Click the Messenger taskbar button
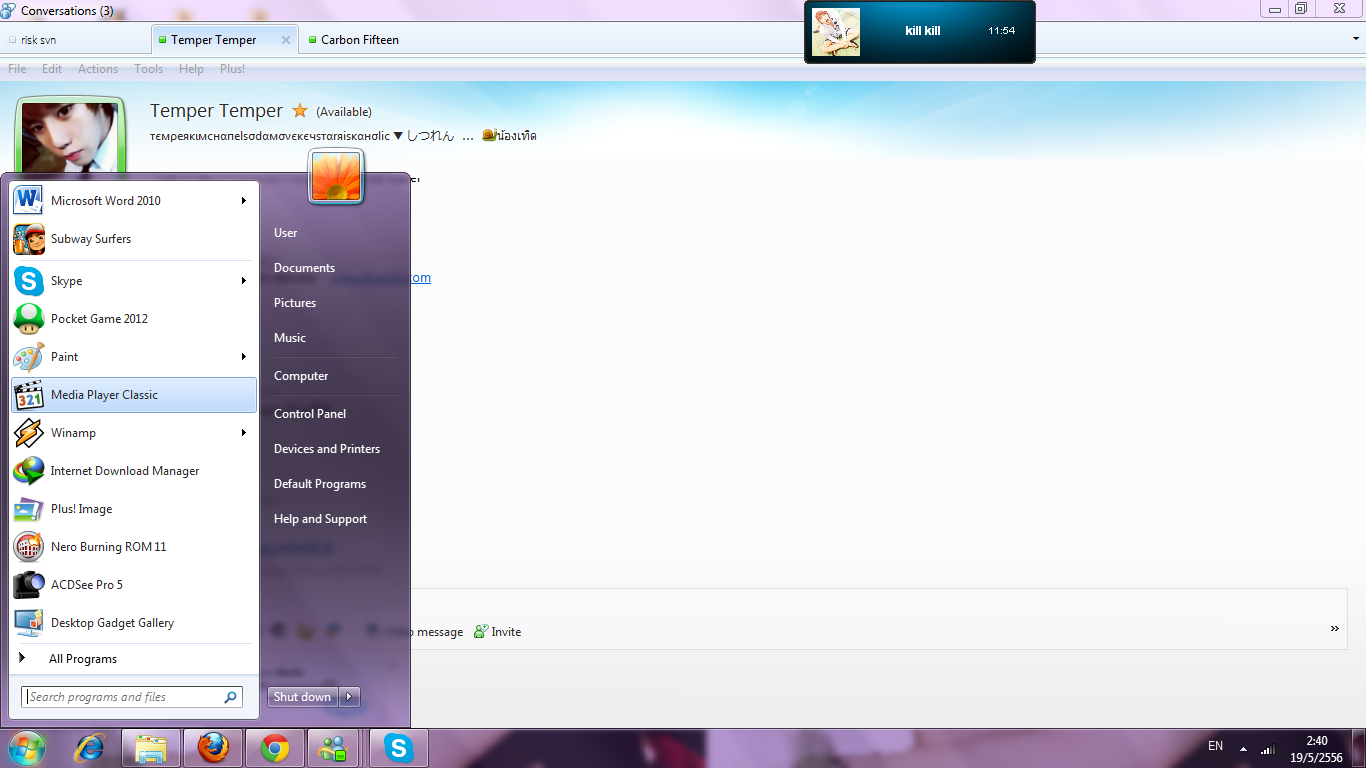 333,748
